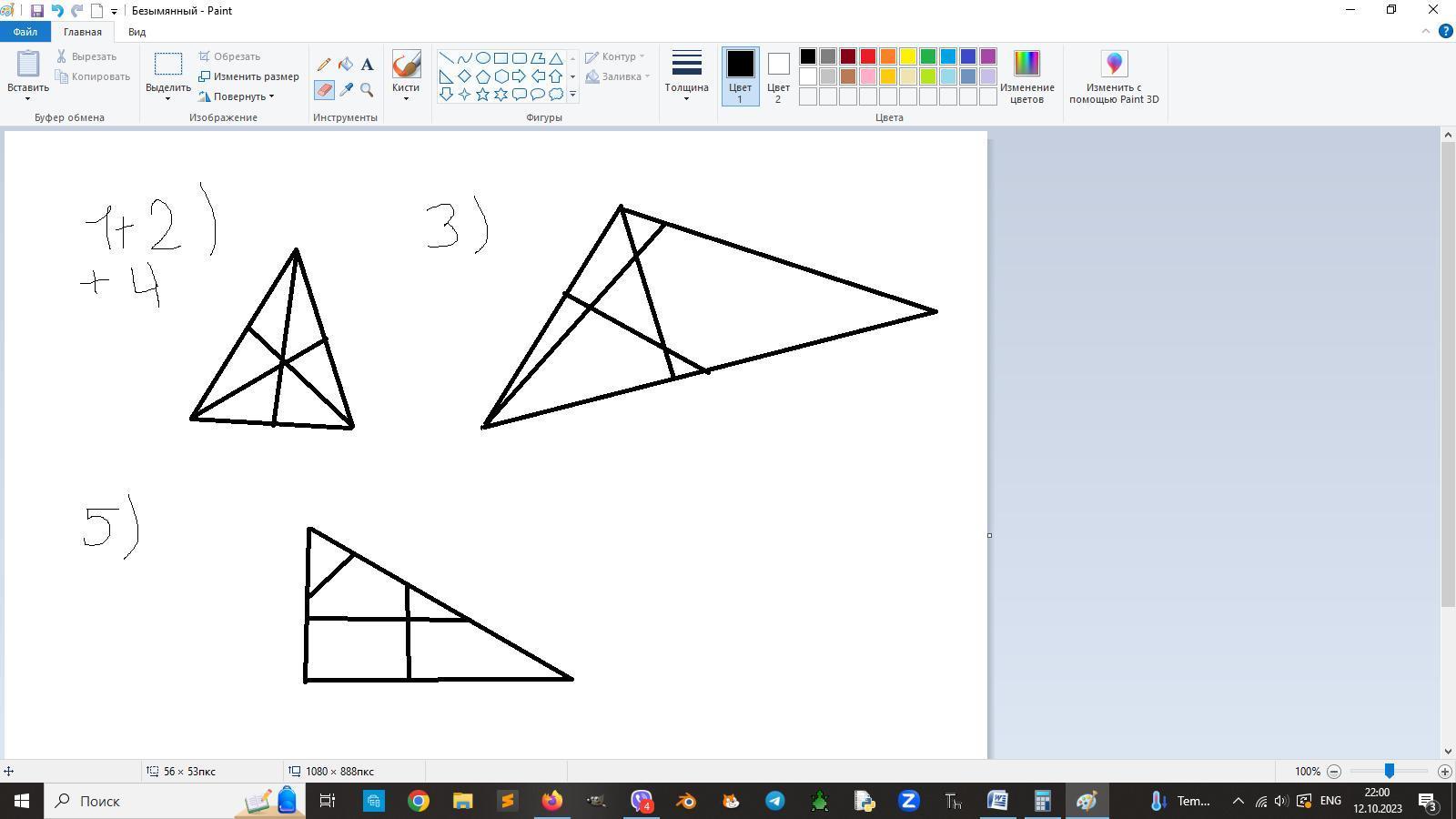Click the Обрезать crop button
The image size is (1456, 819).
tap(230, 56)
